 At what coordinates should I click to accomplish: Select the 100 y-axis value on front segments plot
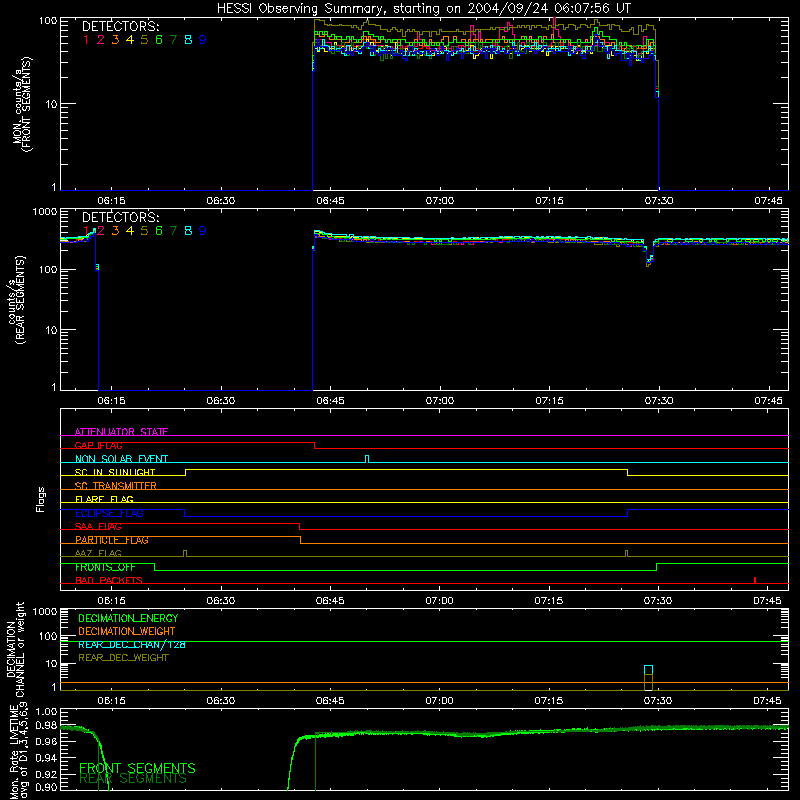[x=48, y=21]
